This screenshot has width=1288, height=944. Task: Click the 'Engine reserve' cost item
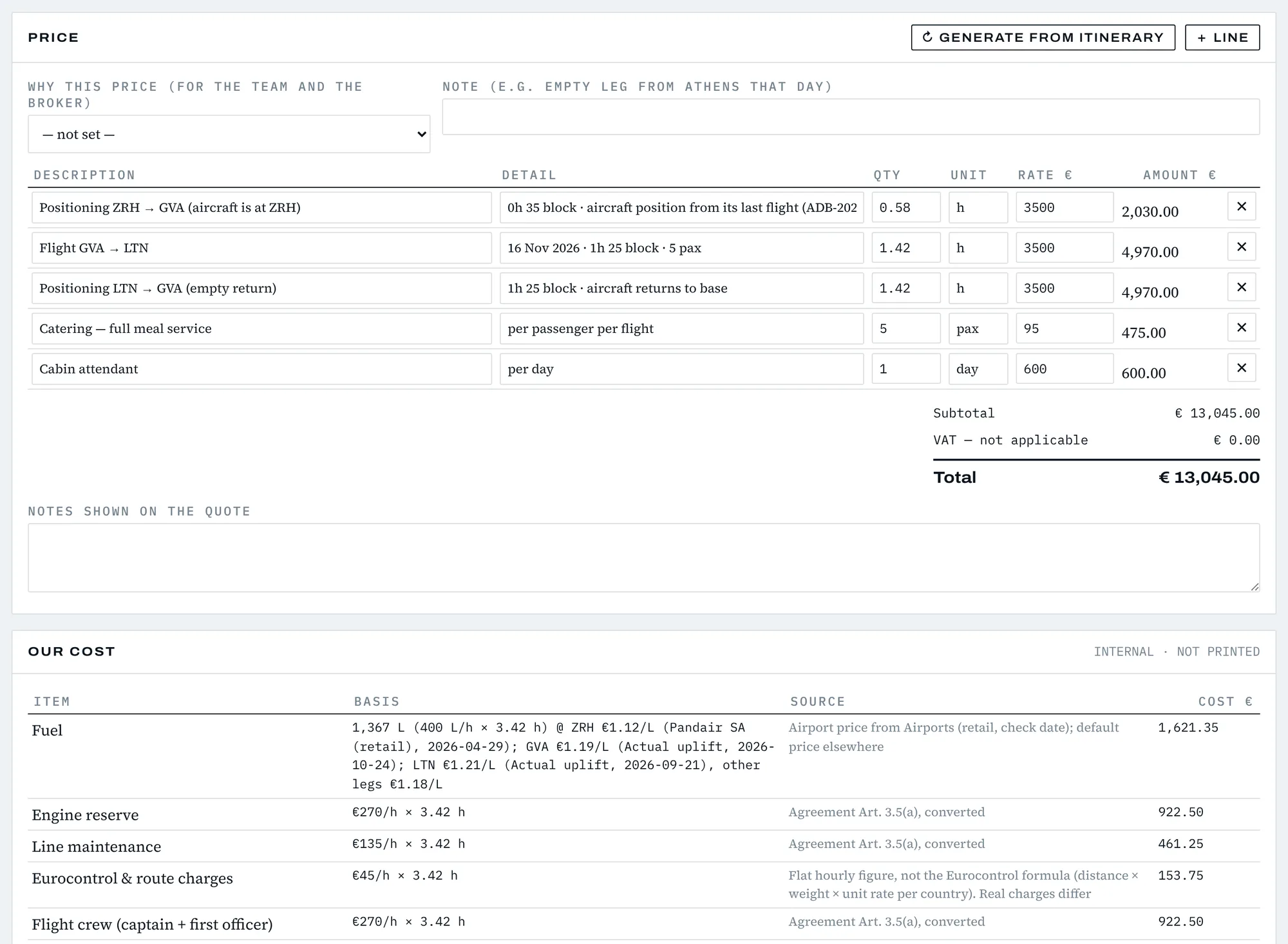pyautogui.click(x=85, y=815)
